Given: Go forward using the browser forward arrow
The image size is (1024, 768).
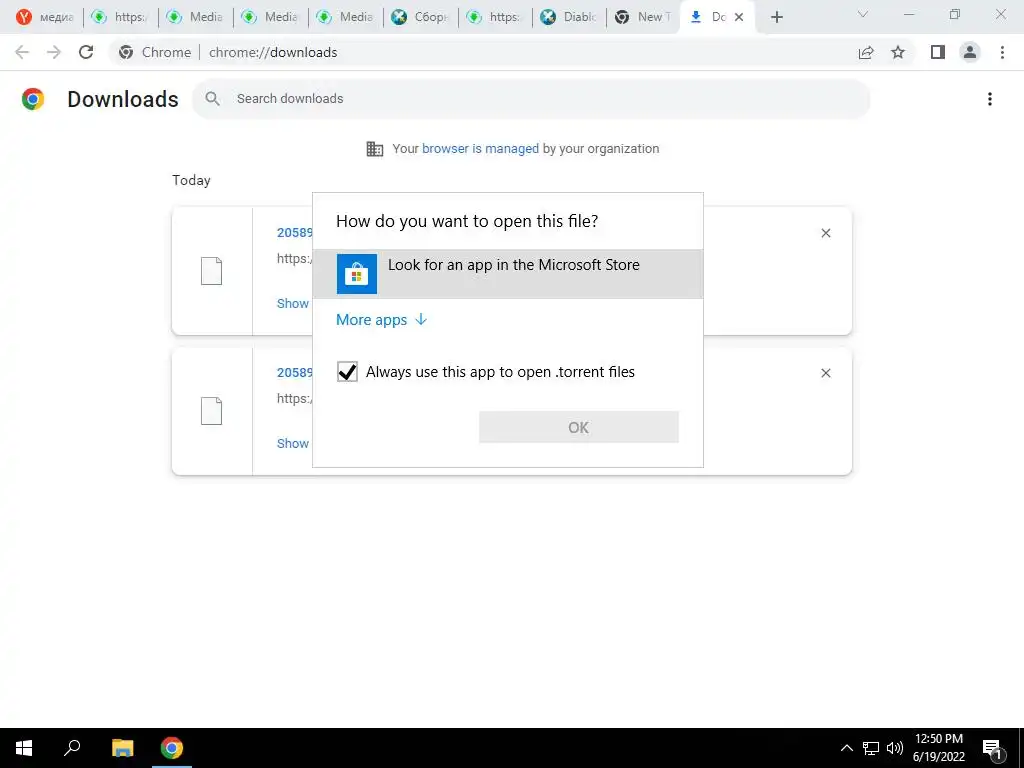Looking at the screenshot, I should click(x=54, y=52).
